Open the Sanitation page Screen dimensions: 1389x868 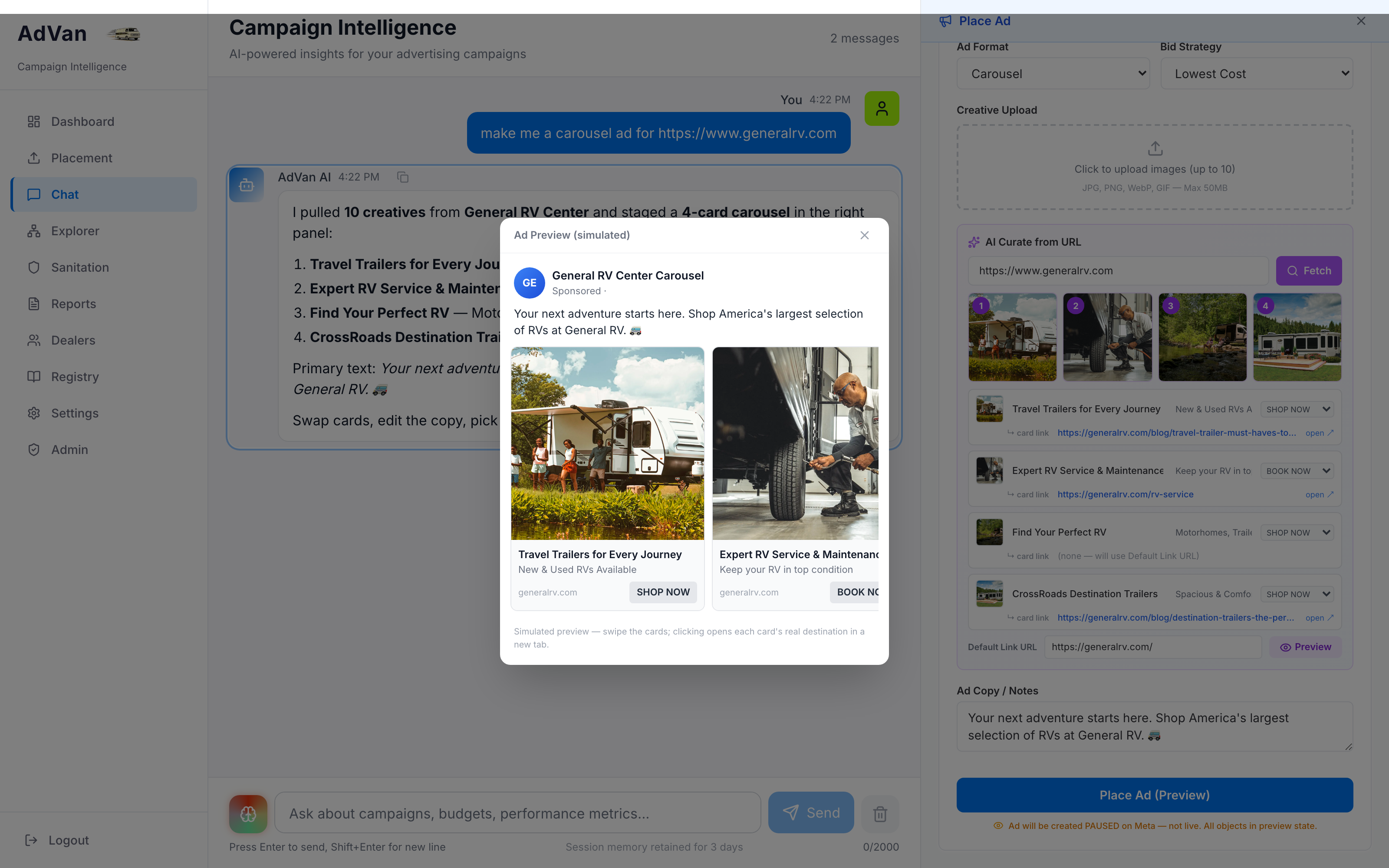coord(104,267)
